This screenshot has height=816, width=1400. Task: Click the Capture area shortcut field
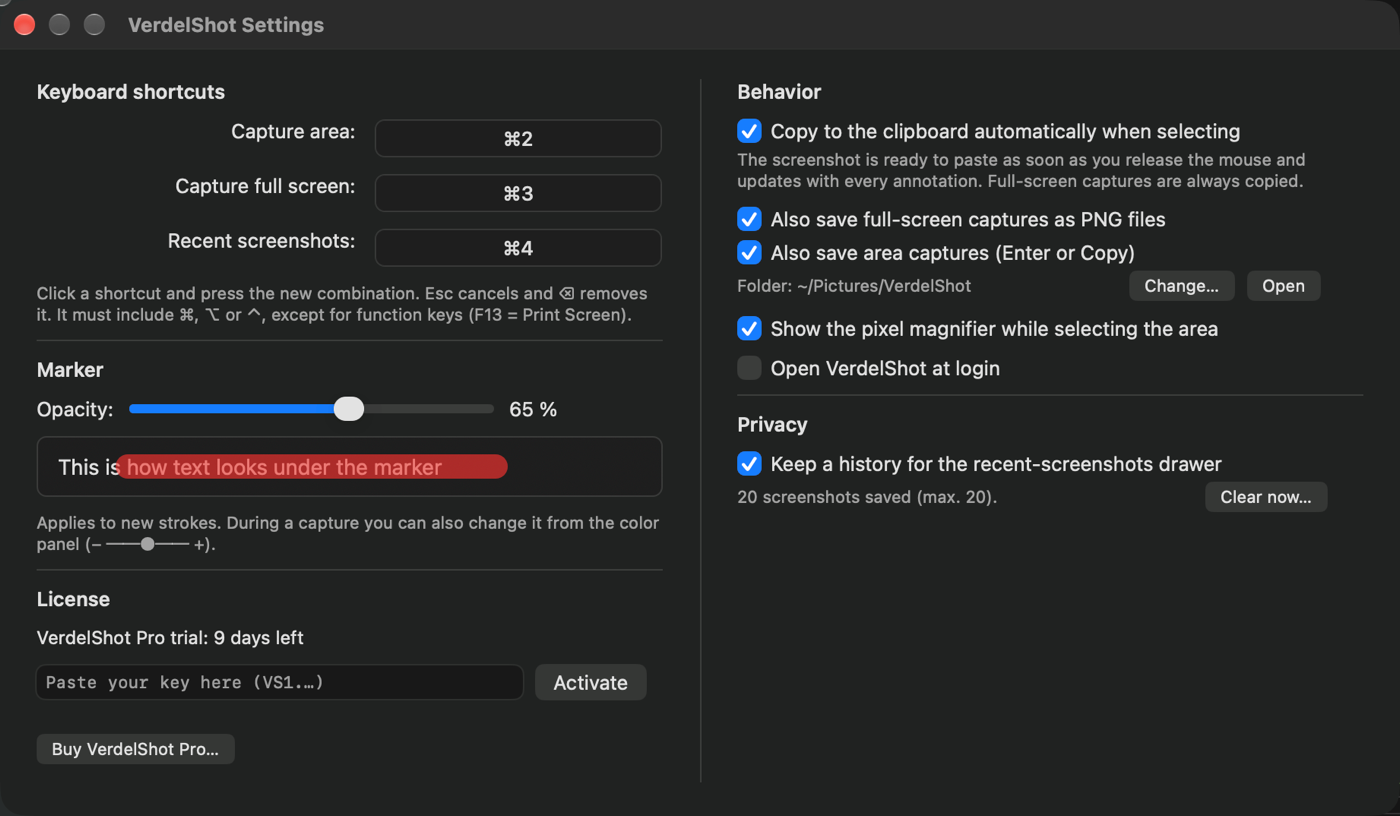click(x=518, y=139)
